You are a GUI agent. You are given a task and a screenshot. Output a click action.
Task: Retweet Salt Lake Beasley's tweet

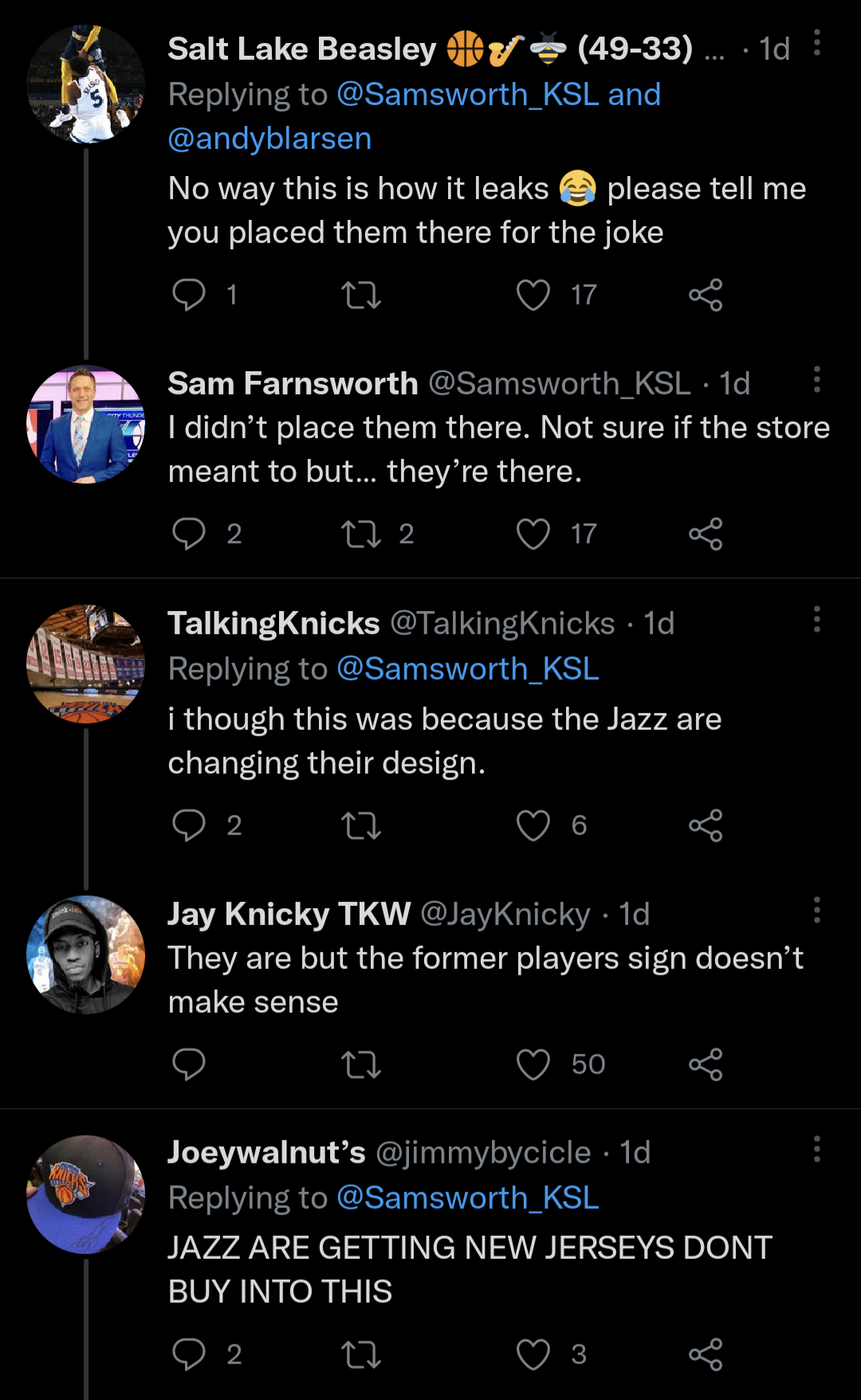(x=361, y=295)
